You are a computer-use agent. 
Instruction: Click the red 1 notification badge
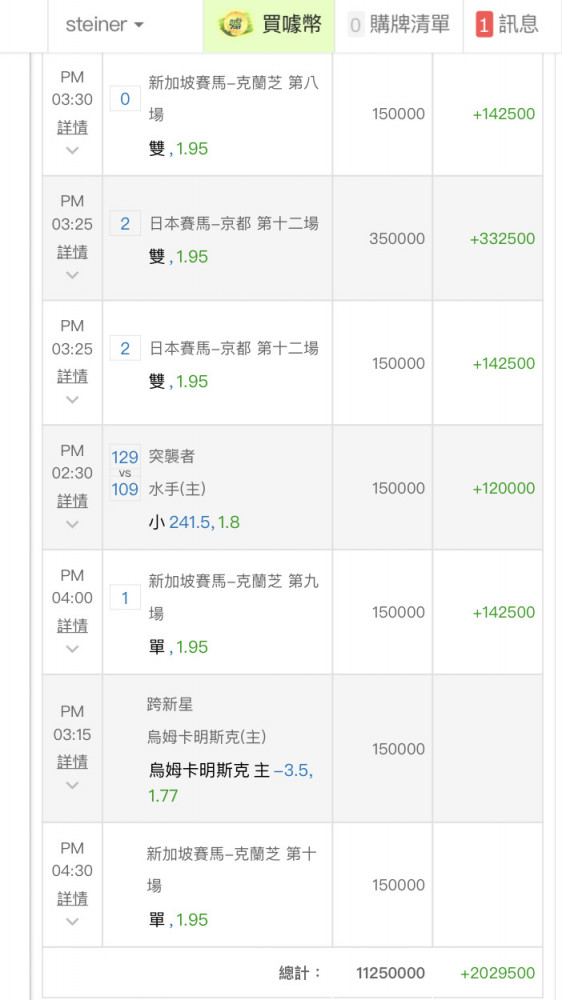[x=485, y=26]
